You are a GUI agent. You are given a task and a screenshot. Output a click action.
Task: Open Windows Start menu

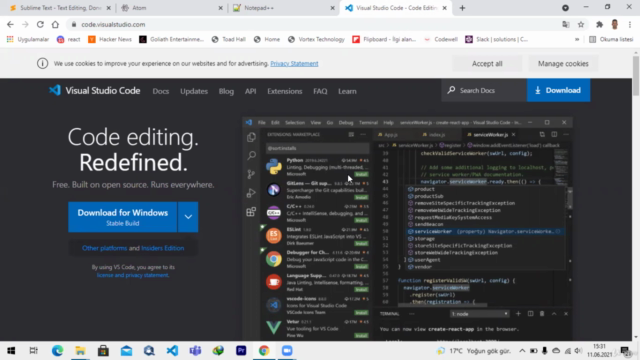coord(11,351)
